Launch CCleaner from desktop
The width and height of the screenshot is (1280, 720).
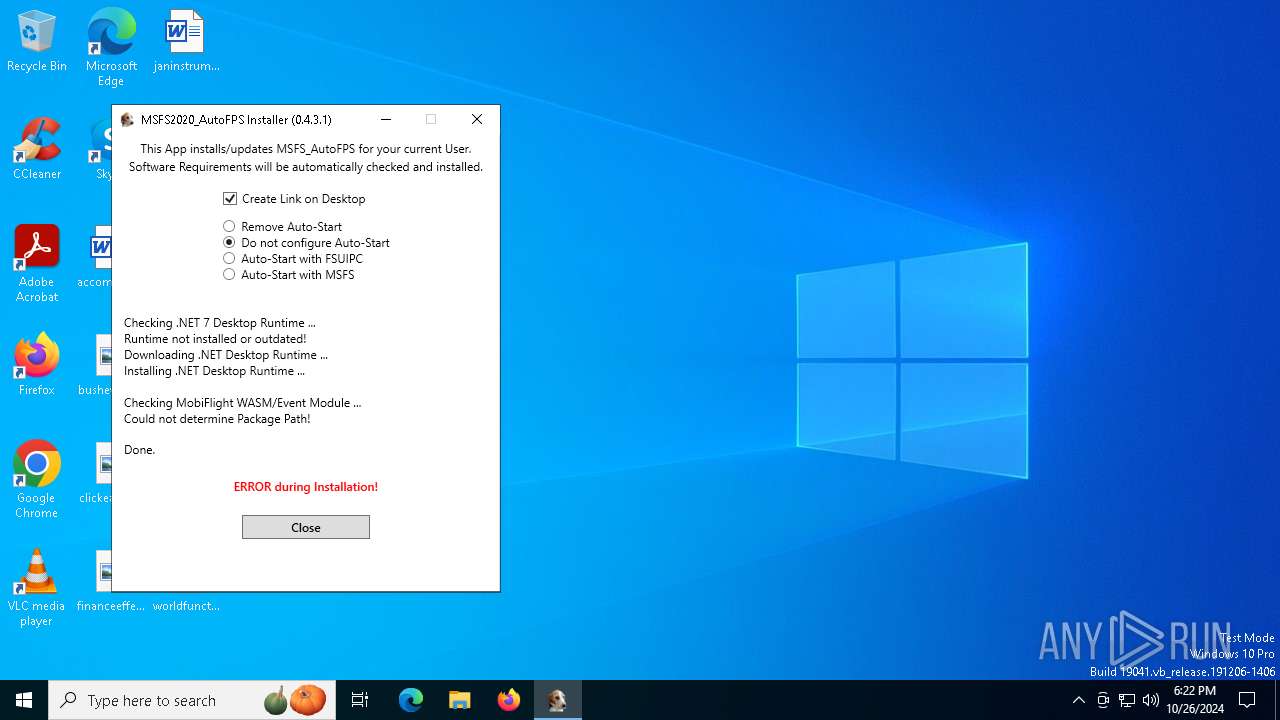(x=37, y=149)
